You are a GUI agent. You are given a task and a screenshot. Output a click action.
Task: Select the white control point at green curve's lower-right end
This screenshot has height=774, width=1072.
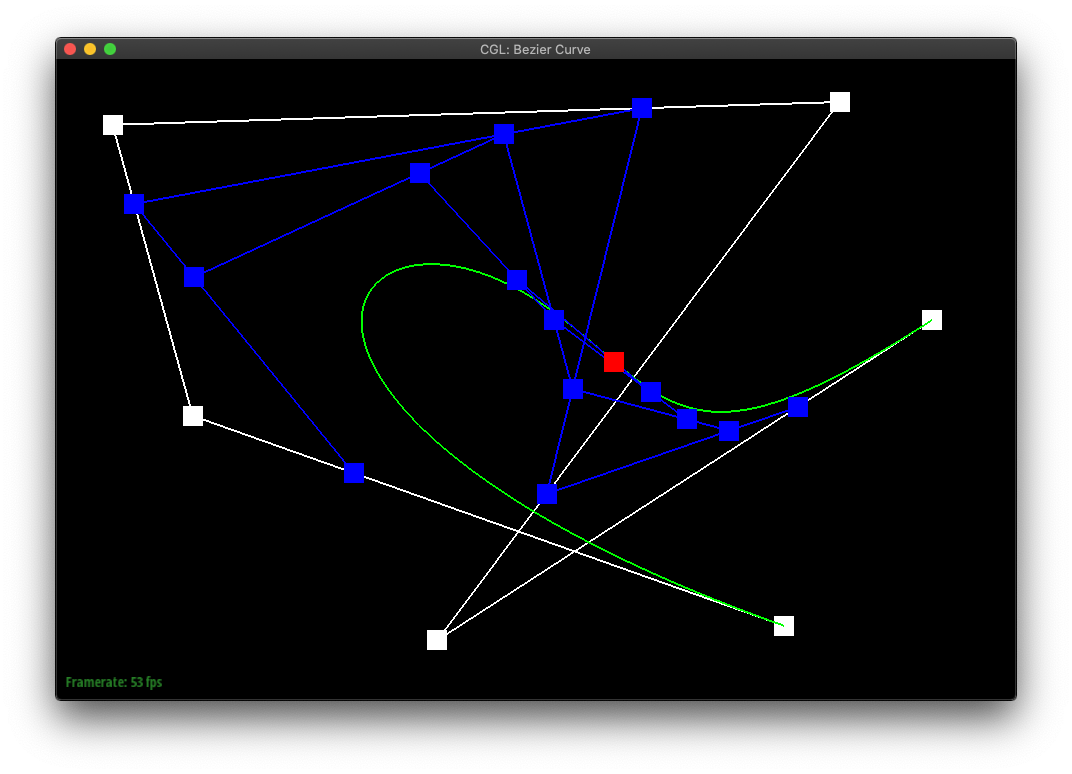coord(783,626)
